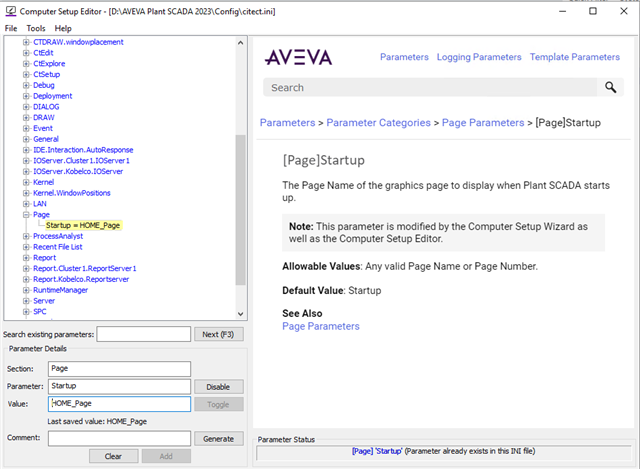Select Kernel.WindowPositions tree item
The height and width of the screenshot is (469, 640).
point(72,193)
